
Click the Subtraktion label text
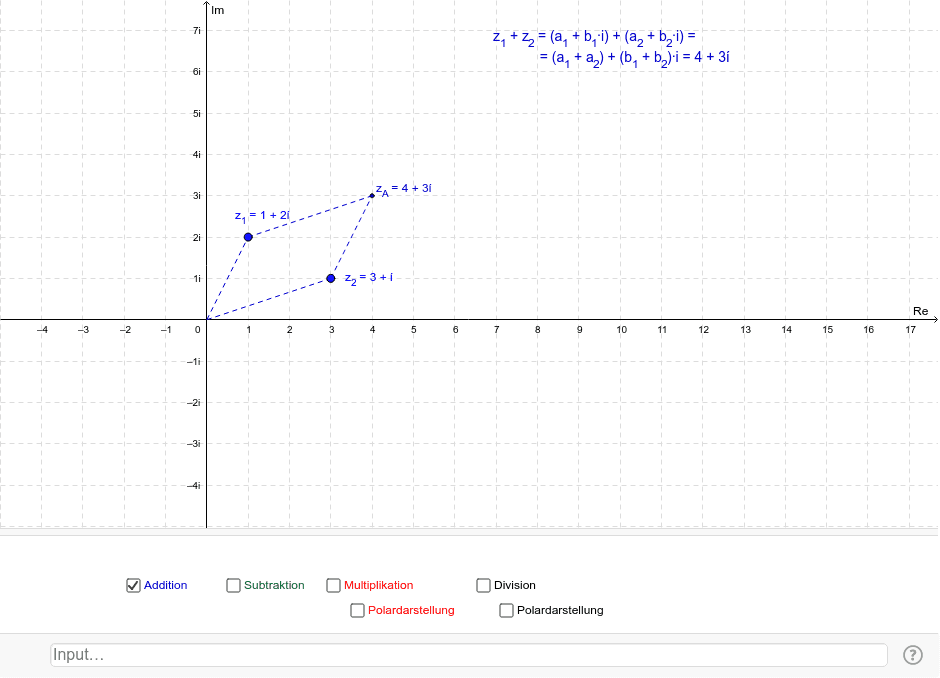[274, 585]
